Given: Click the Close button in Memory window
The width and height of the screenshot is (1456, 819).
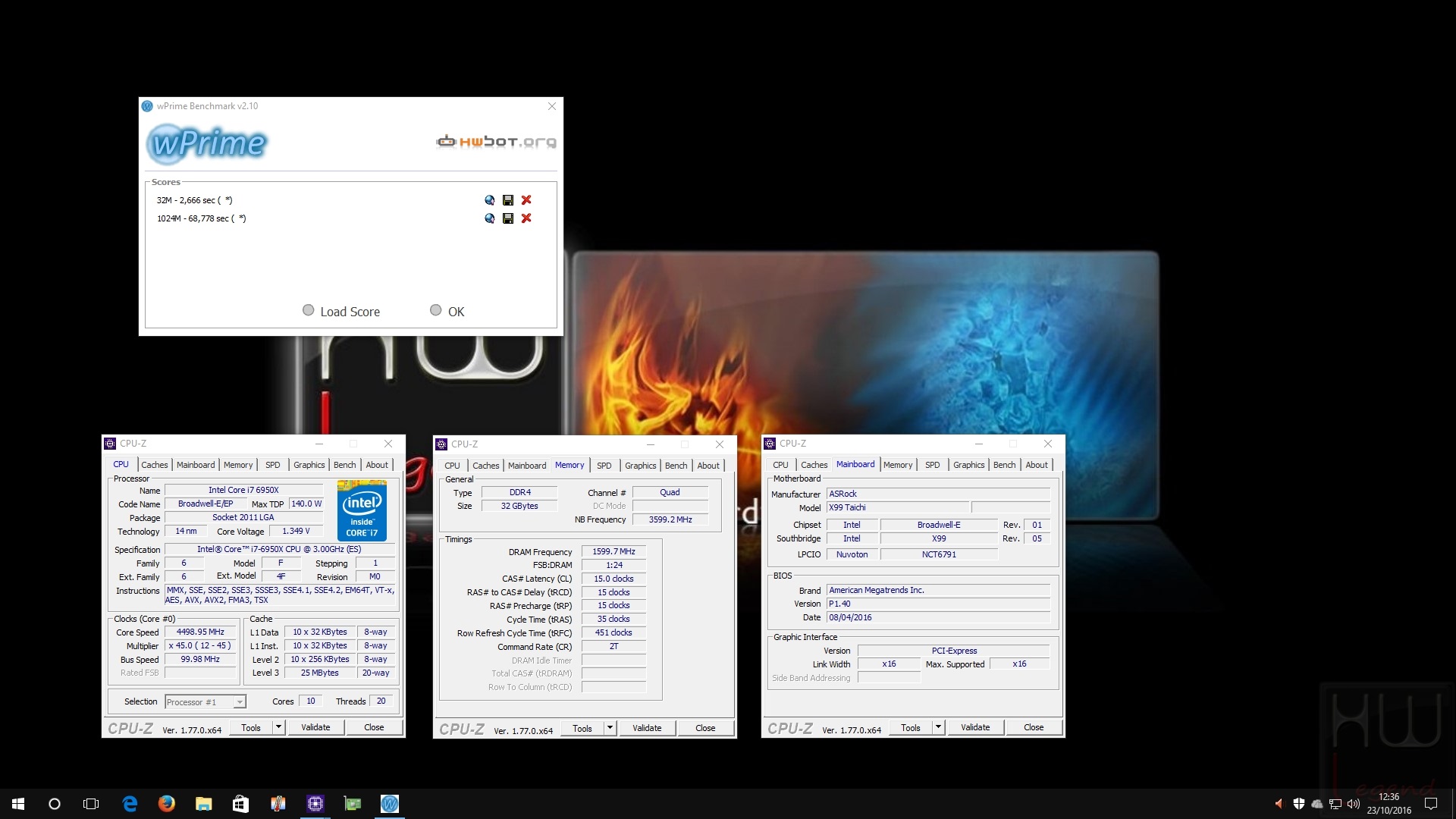Looking at the screenshot, I should pyautogui.click(x=705, y=728).
